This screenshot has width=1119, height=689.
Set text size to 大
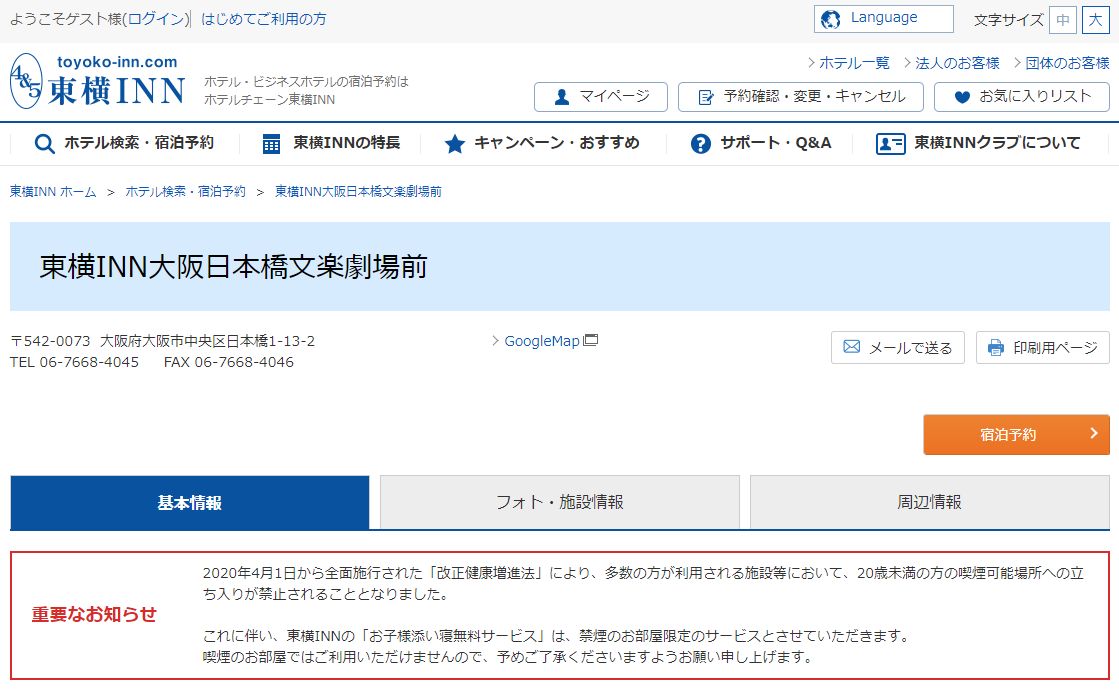[1095, 20]
